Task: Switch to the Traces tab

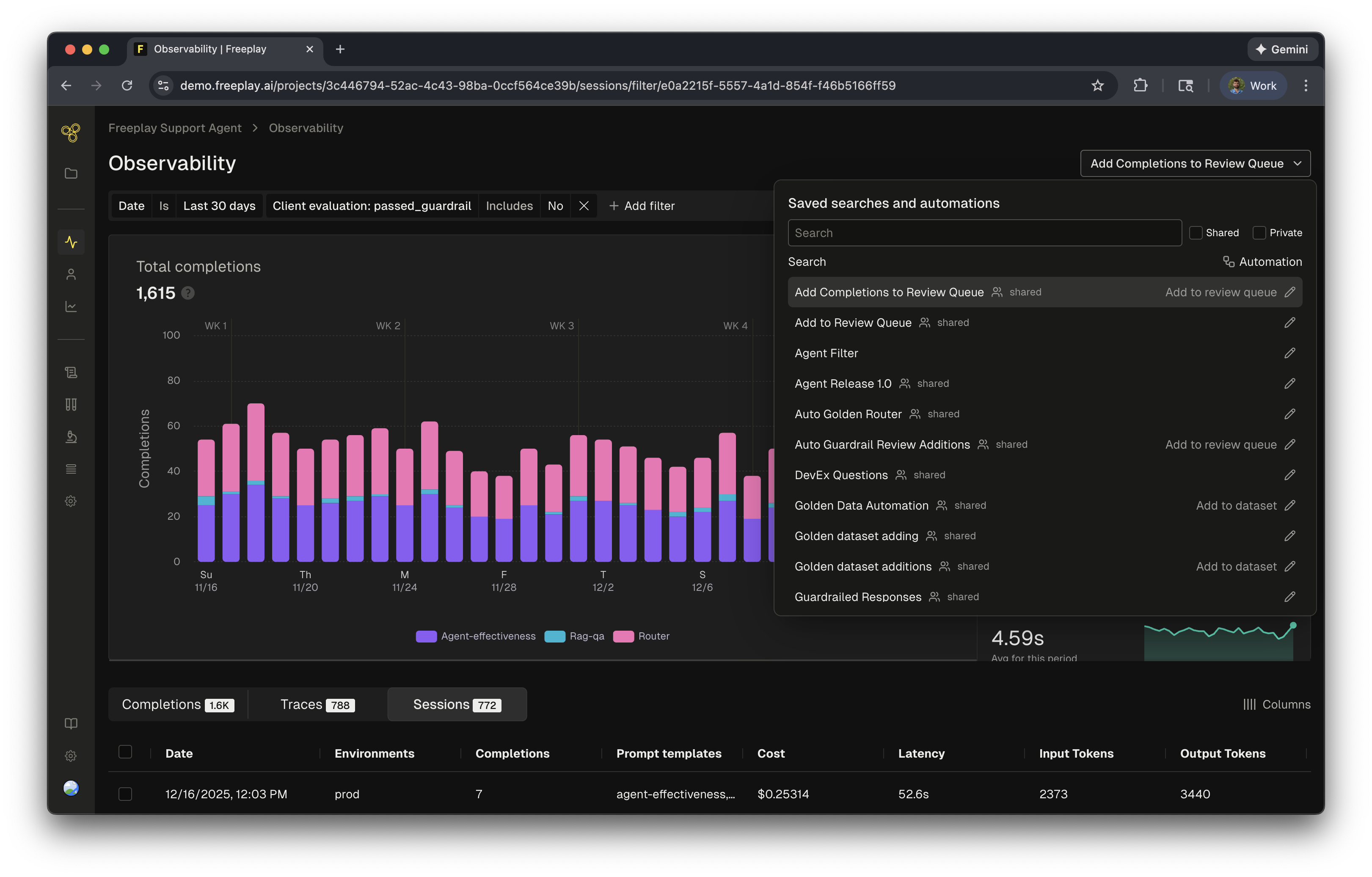Action: click(x=317, y=705)
